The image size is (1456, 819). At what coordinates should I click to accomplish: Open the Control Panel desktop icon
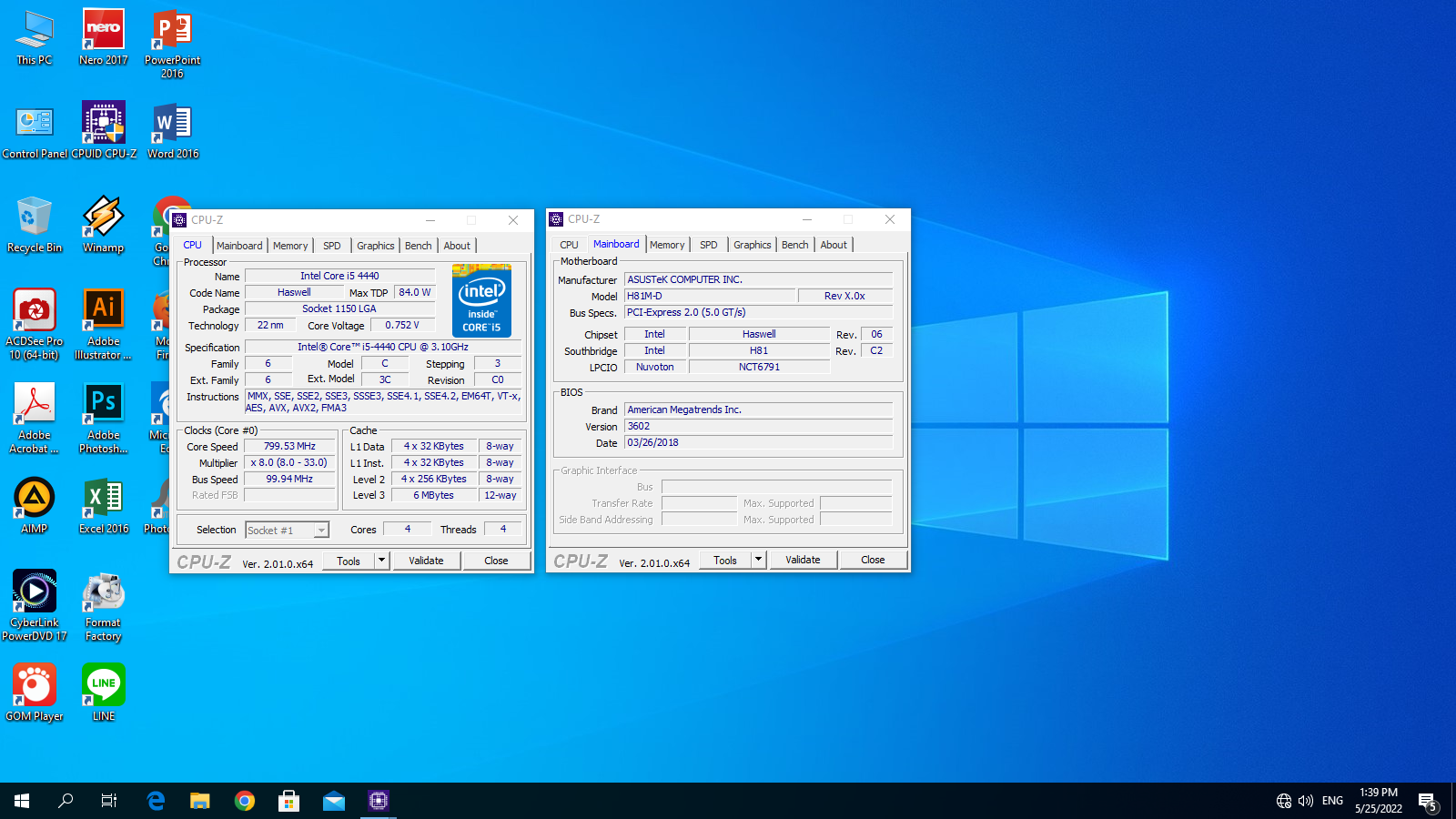pos(35,131)
